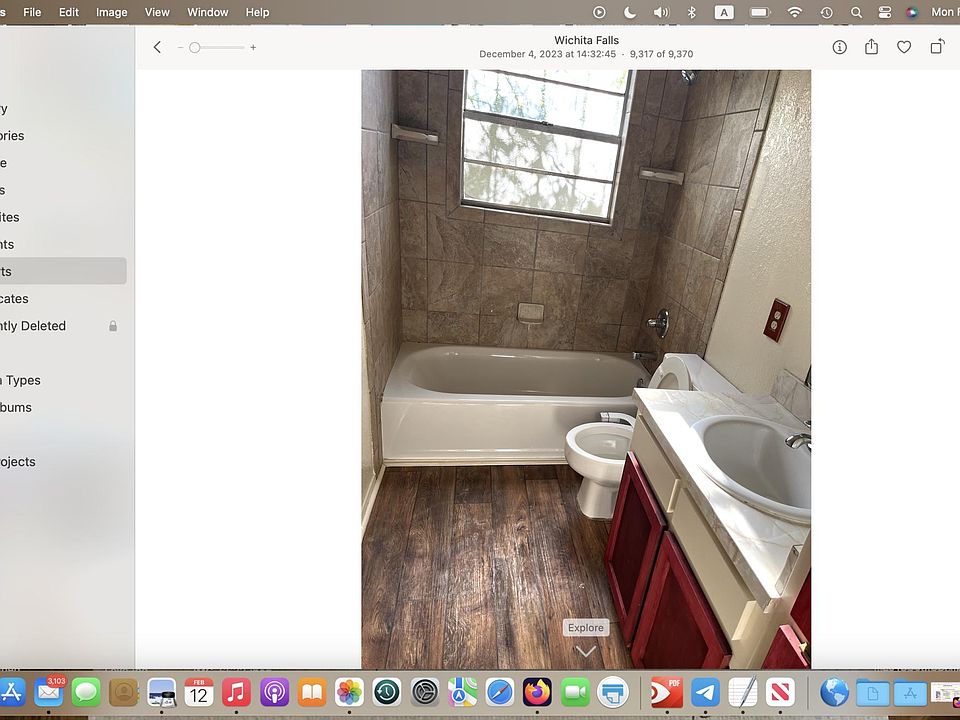Open the View menu
The height and width of the screenshot is (720, 960).
pyautogui.click(x=157, y=12)
